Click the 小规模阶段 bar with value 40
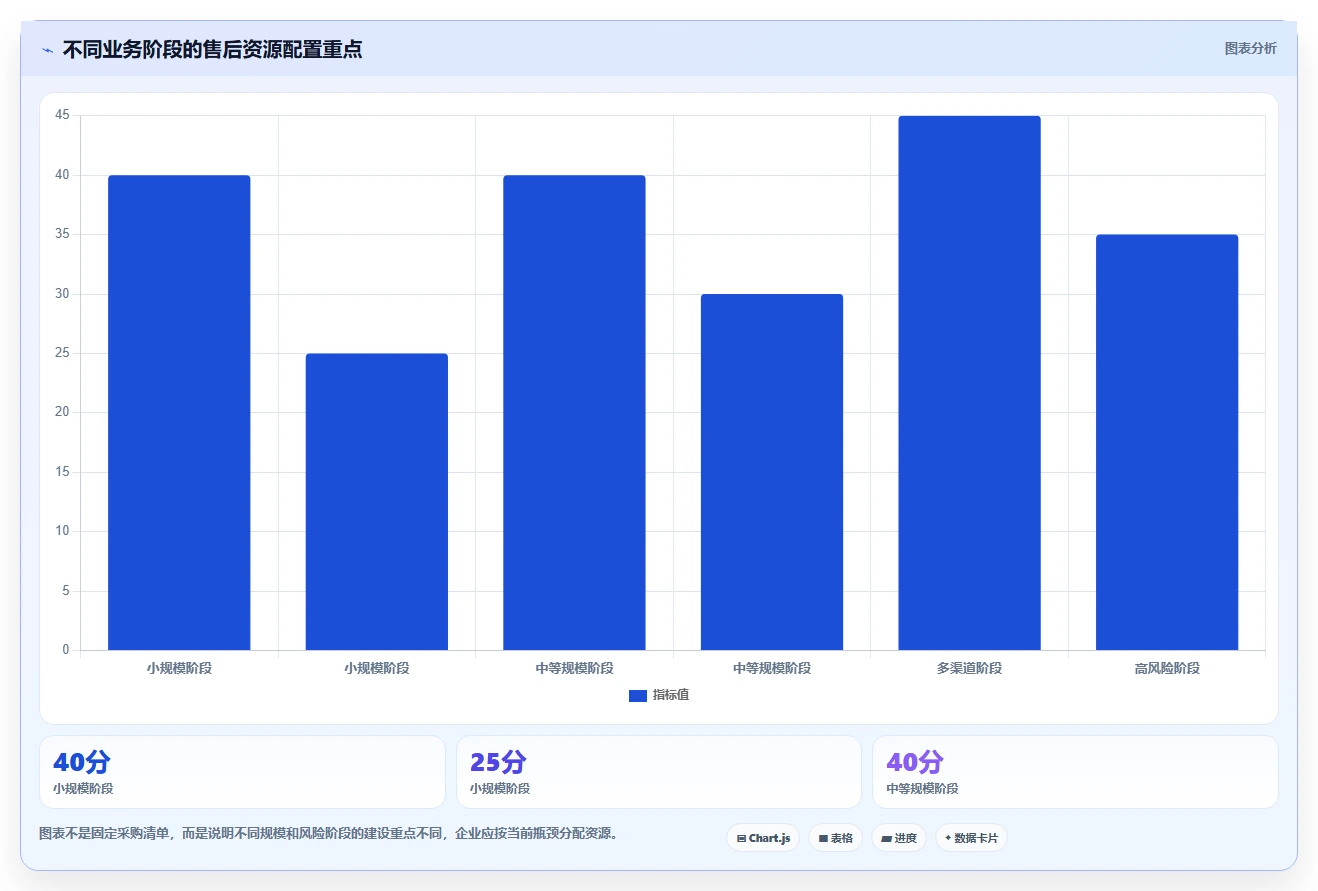The height and width of the screenshot is (891, 1318). (x=179, y=413)
